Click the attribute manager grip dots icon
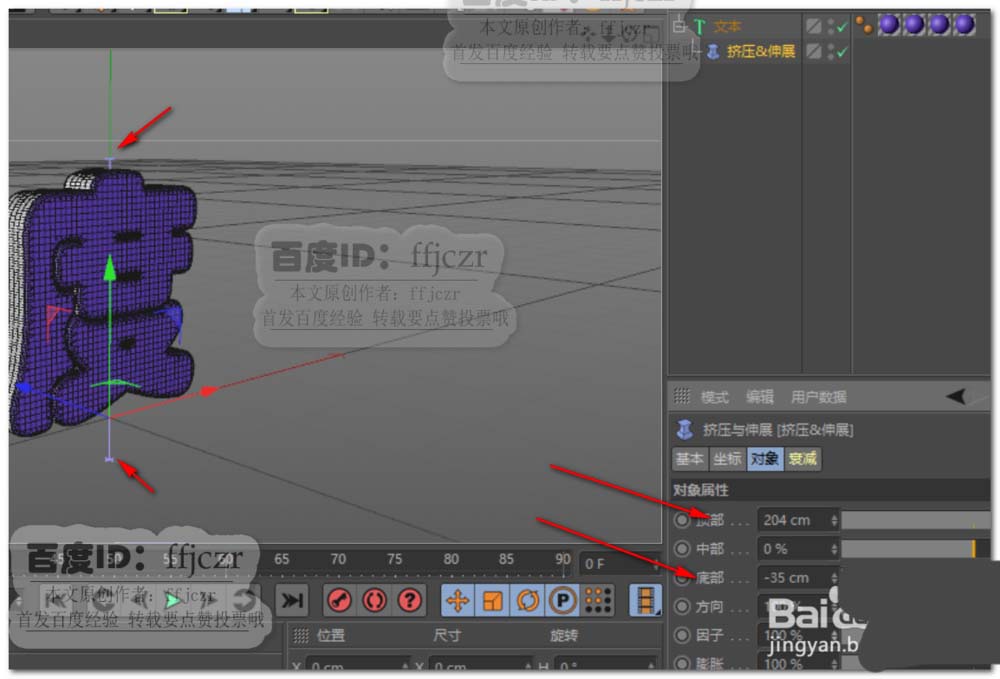This screenshot has width=1000, height=679. point(682,397)
